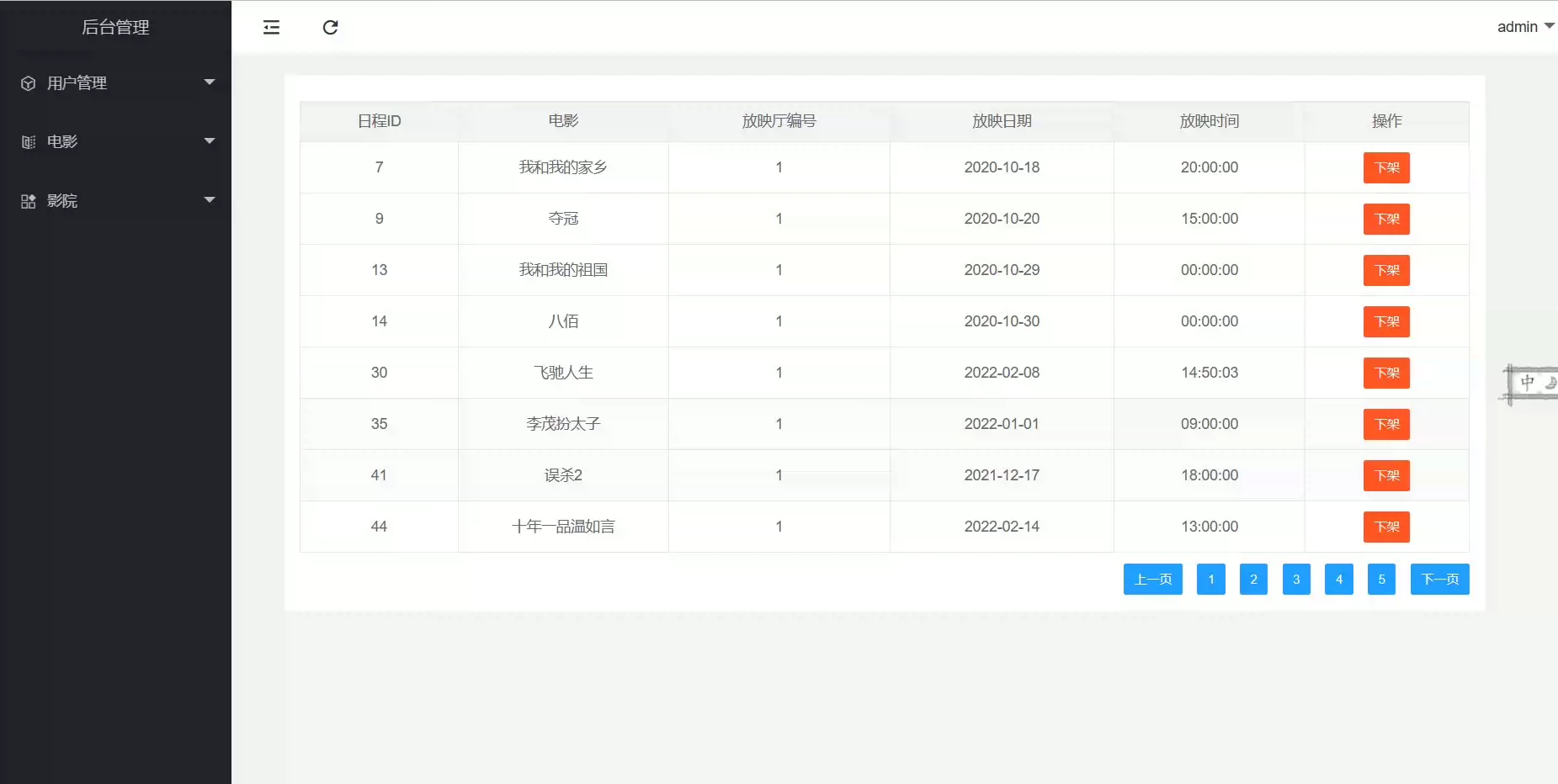Click the 中 input method floating icon

click(x=1528, y=383)
